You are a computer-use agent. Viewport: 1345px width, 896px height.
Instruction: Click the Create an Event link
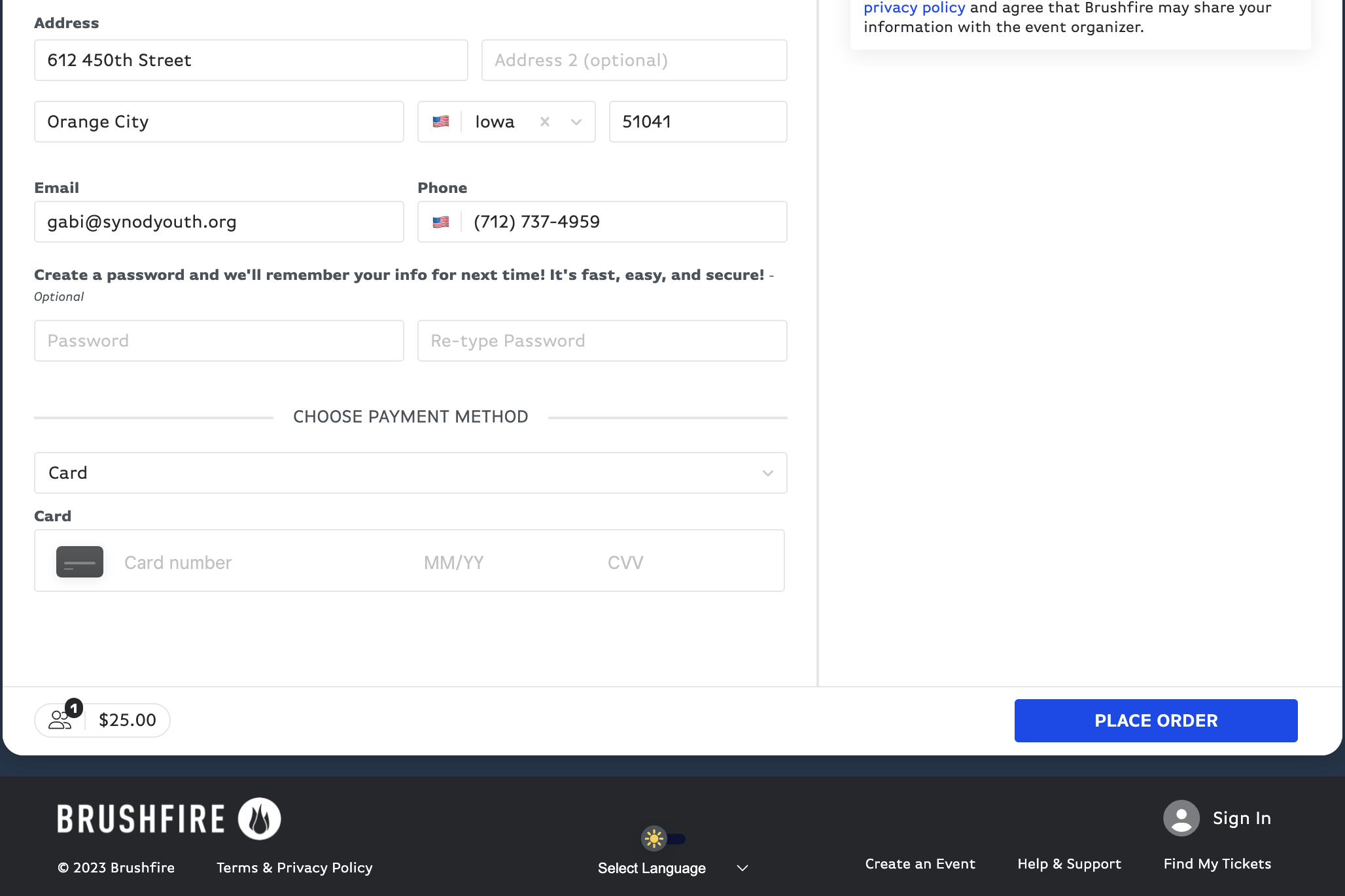point(920,864)
